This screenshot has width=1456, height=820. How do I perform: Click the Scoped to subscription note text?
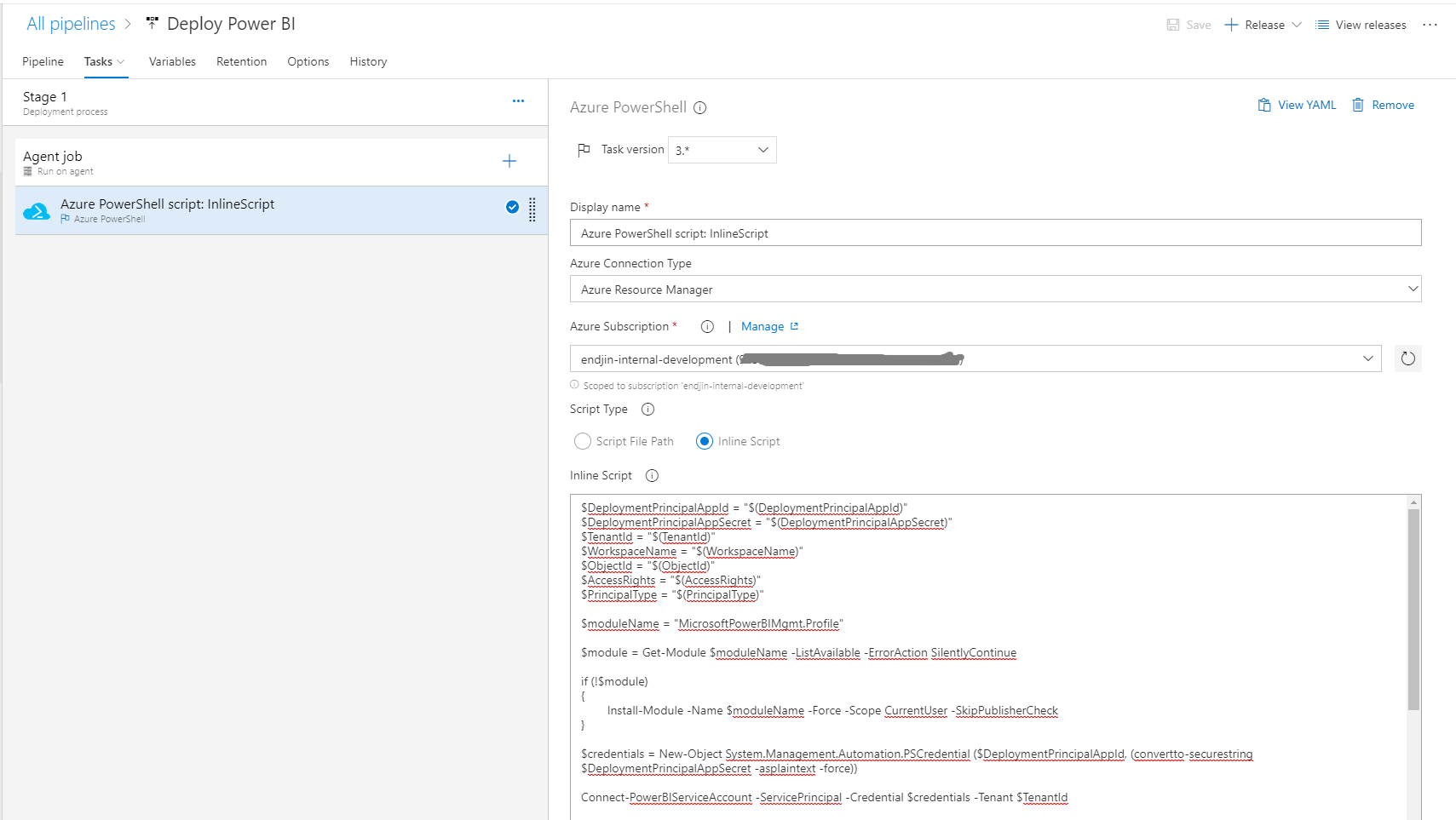click(x=693, y=386)
